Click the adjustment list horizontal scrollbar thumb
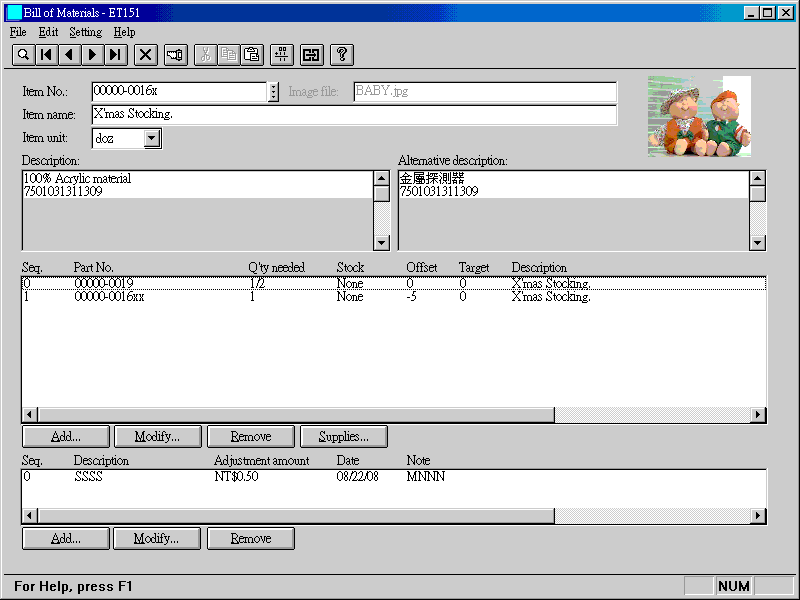 tap(296, 515)
